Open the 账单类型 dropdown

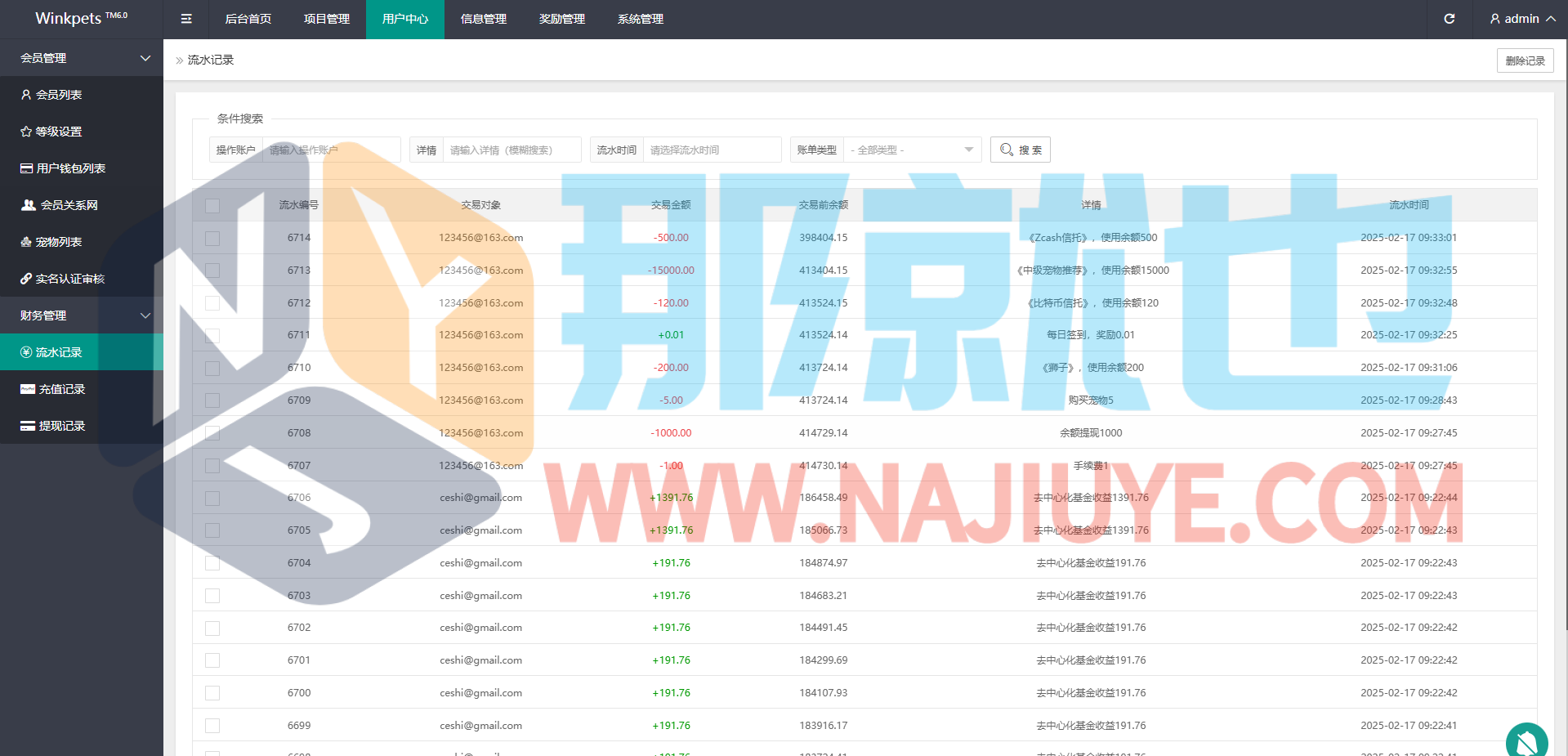coord(912,150)
